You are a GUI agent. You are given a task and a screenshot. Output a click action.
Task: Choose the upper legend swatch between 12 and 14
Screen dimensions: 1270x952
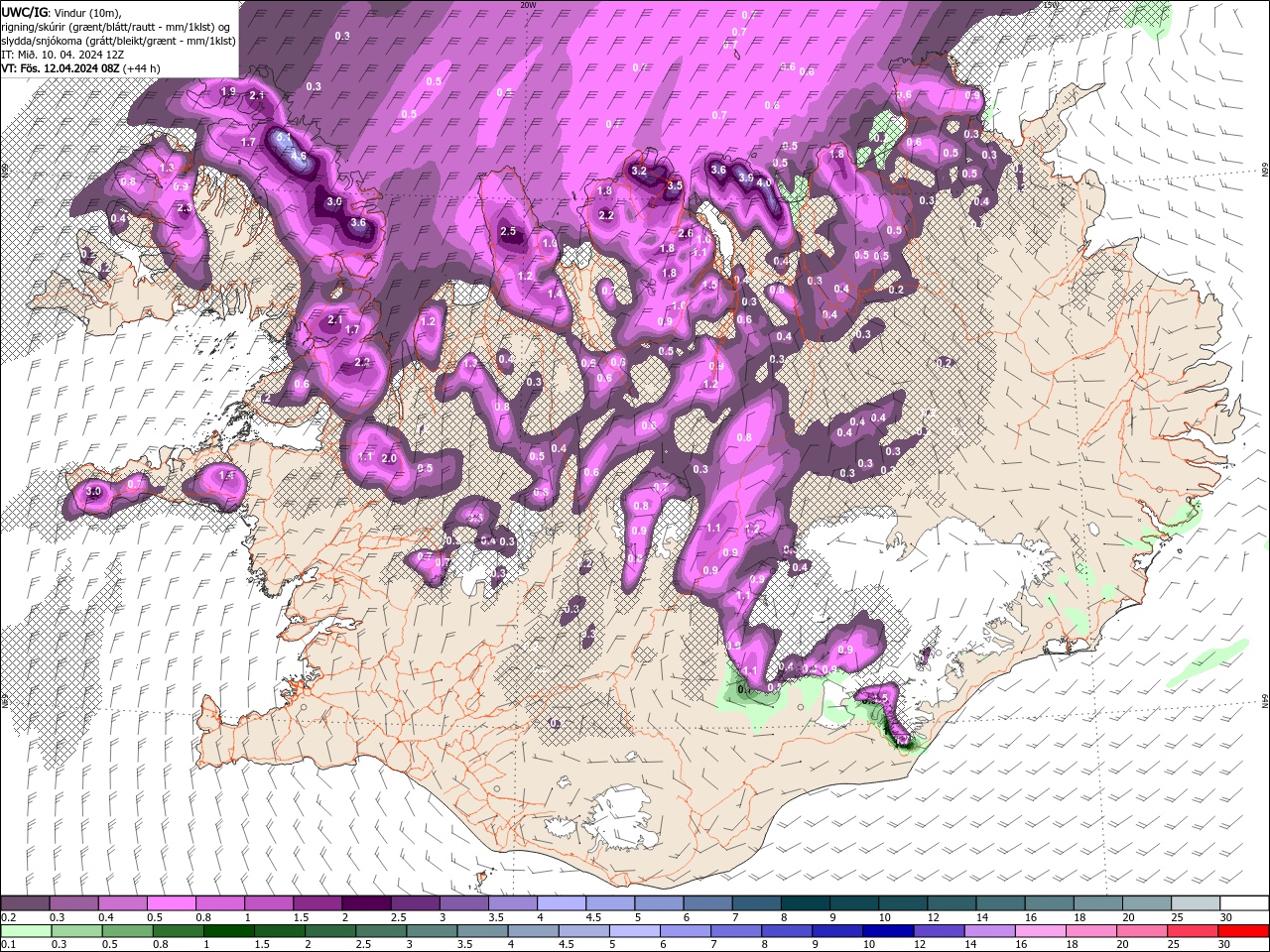[950, 903]
